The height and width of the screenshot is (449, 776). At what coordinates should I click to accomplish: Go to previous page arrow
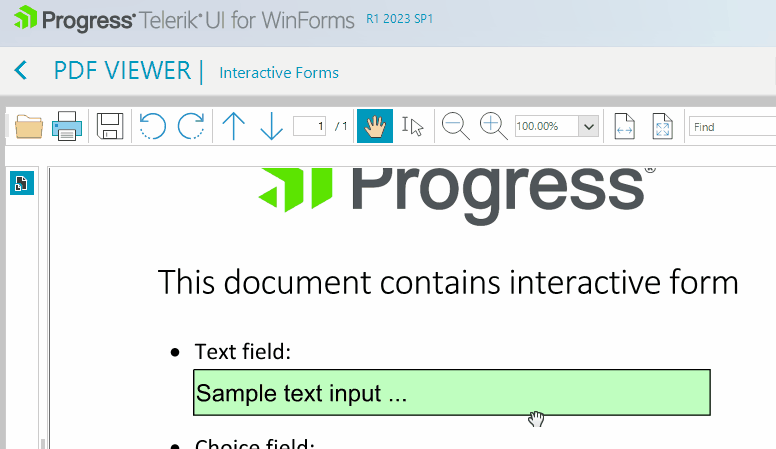(234, 126)
